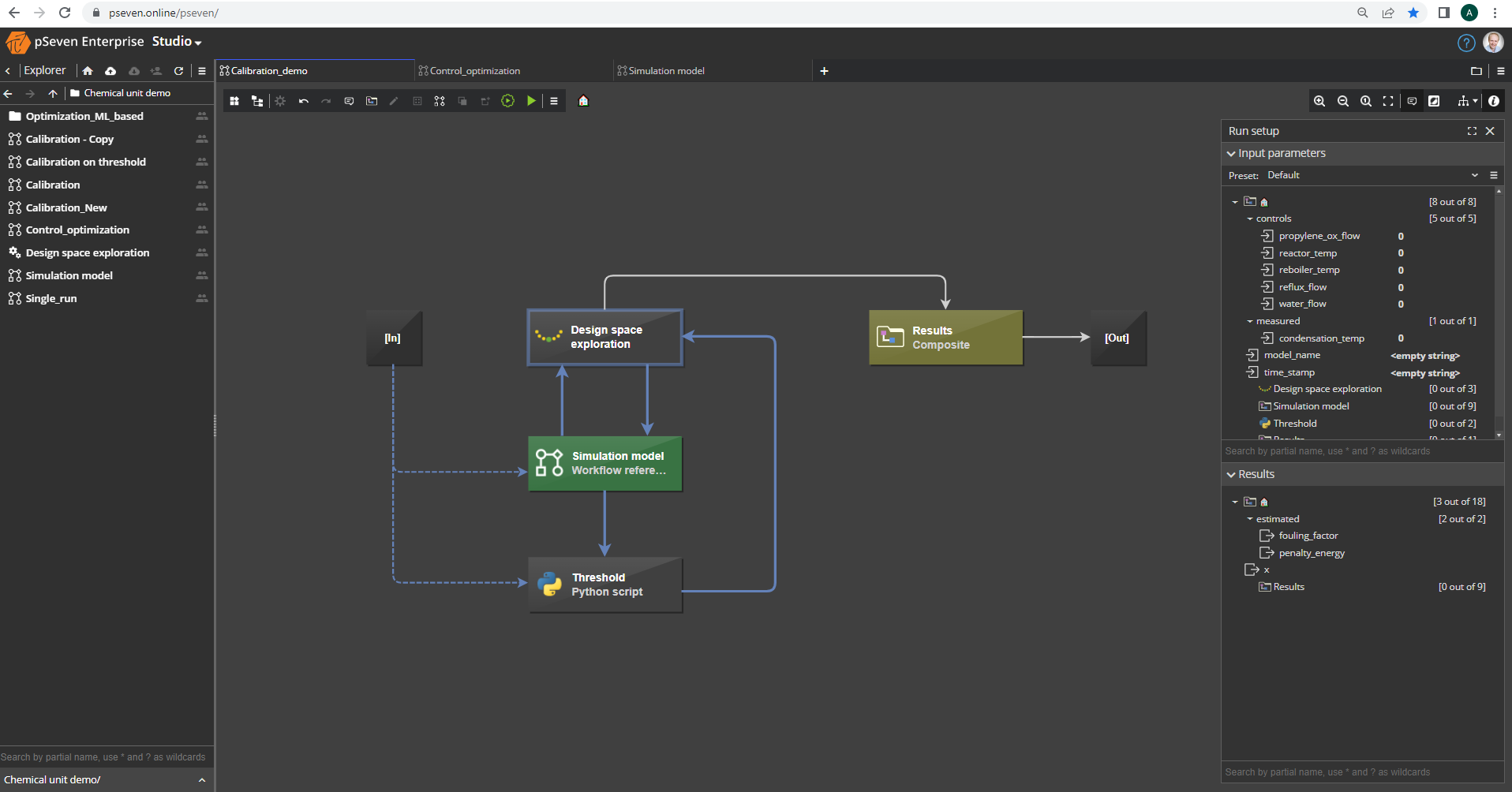This screenshot has height=792, width=1512.
Task: Select the Threshold Python script block
Action: [x=605, y=585]
